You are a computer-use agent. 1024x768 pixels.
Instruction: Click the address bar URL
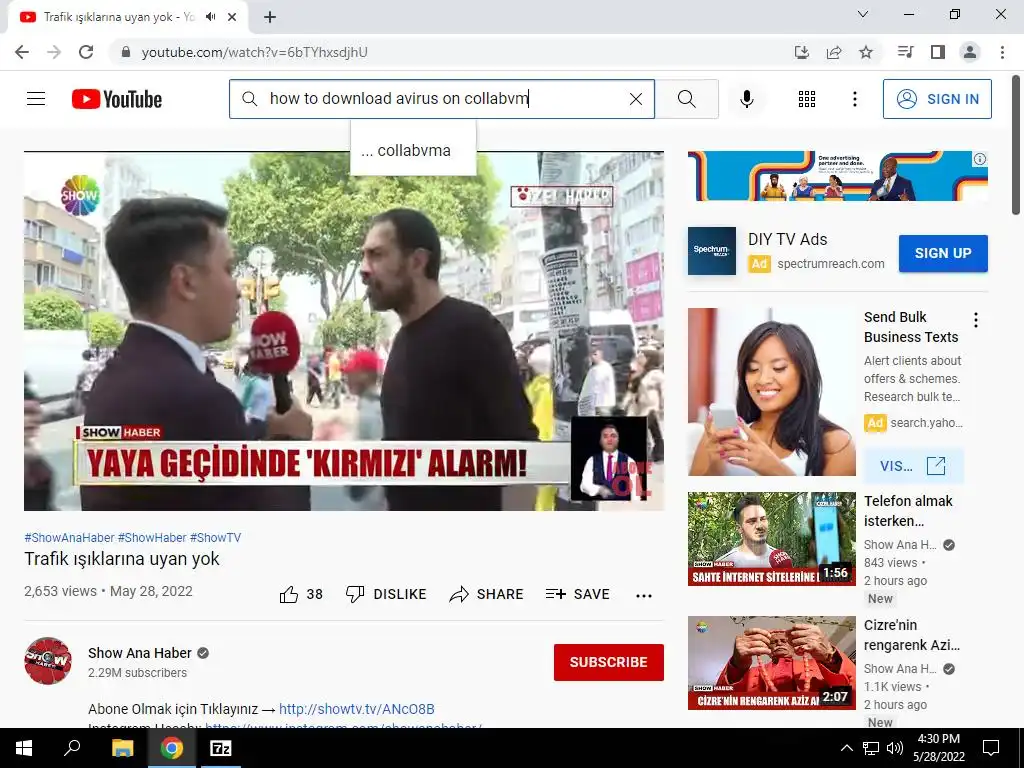coord(255,52)
